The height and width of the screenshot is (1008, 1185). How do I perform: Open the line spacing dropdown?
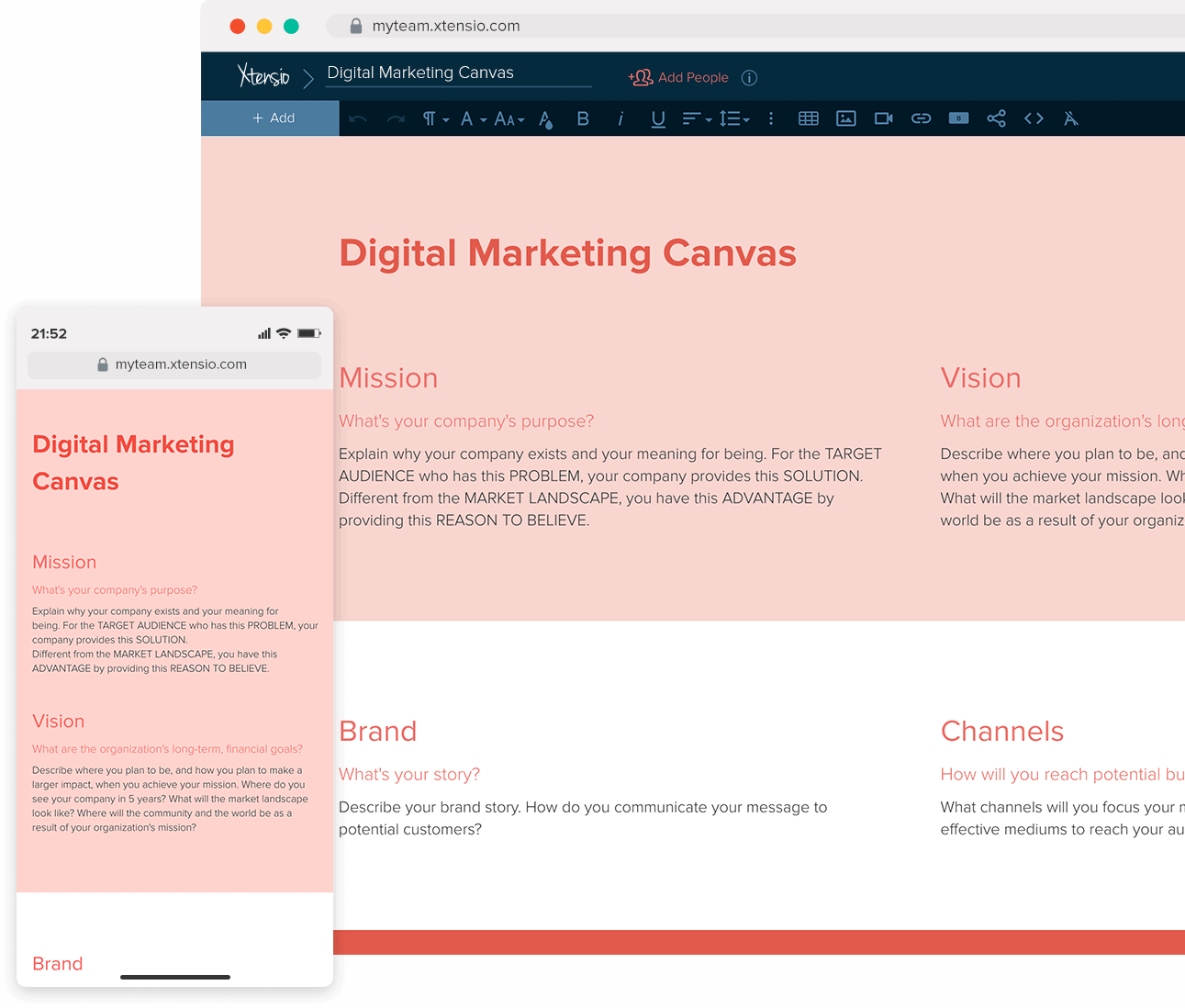[x=734, y=118]
